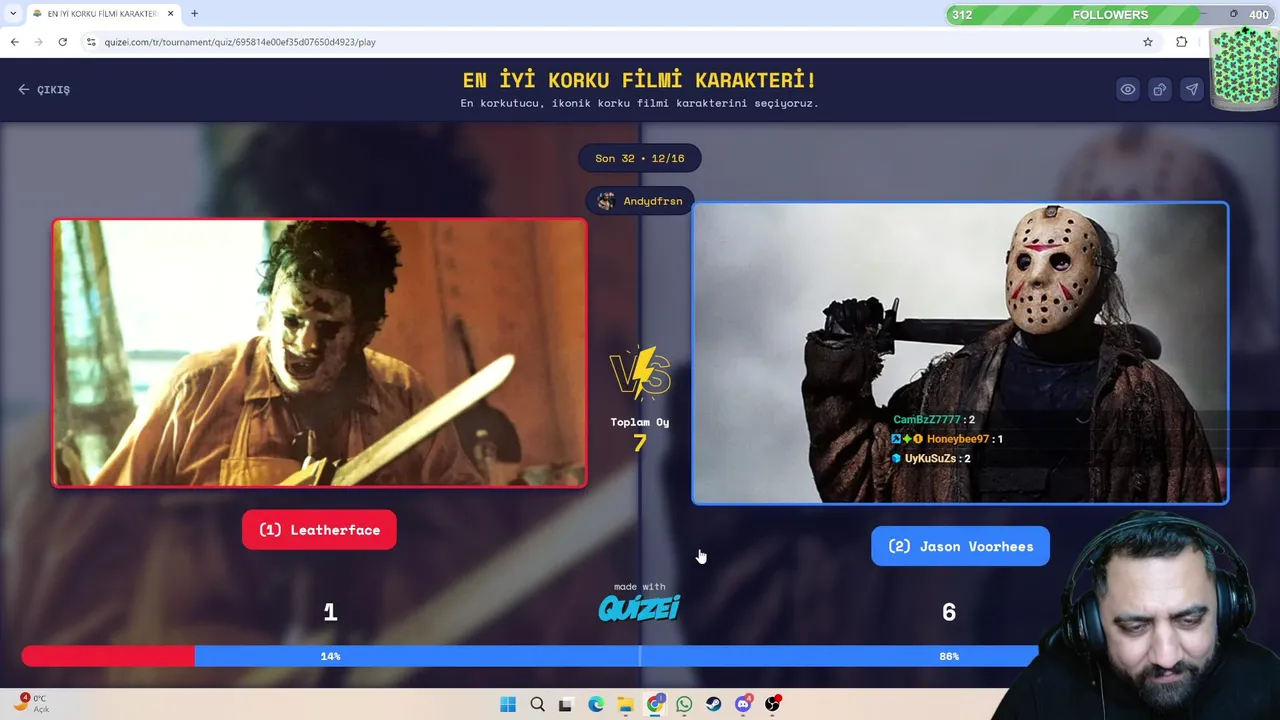Click the copy link icon in header
Screen dimensions: 1280x720
click(x=1160, y=89)
